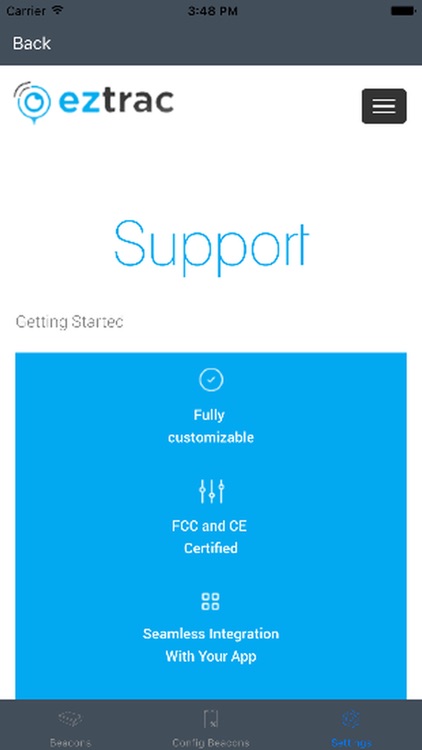Click the eztrac beacon logo icon
The height and width of the screenshot is (750, 422).
click(32, 102)
